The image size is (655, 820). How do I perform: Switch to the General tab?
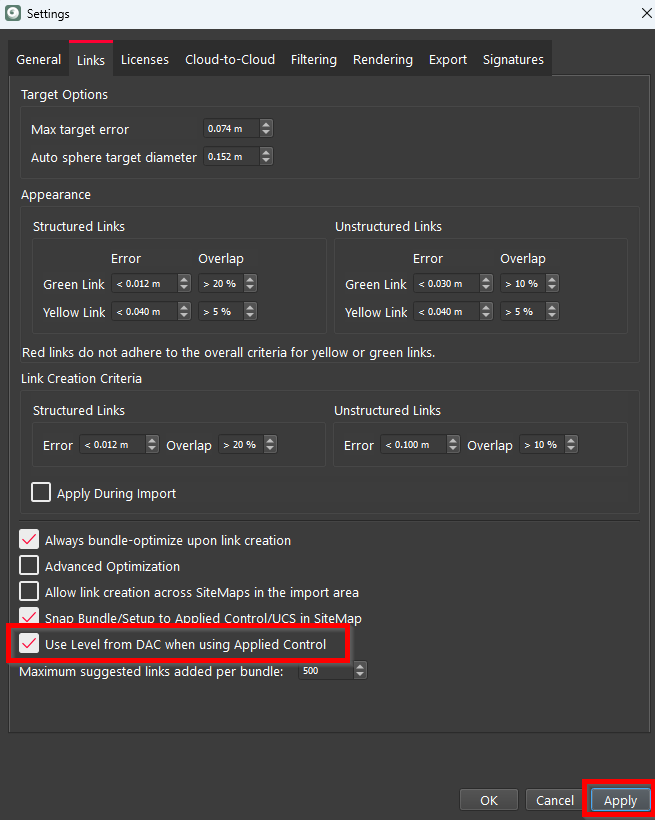click(x=39, y=60)
